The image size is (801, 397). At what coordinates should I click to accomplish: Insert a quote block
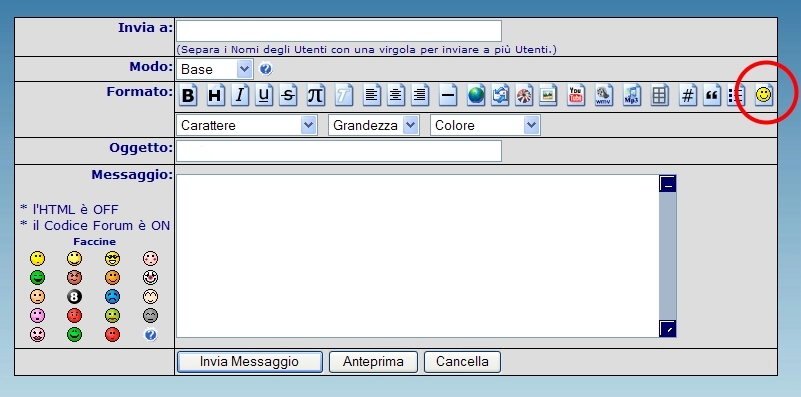pyautogui.click(x=712, y=95)
